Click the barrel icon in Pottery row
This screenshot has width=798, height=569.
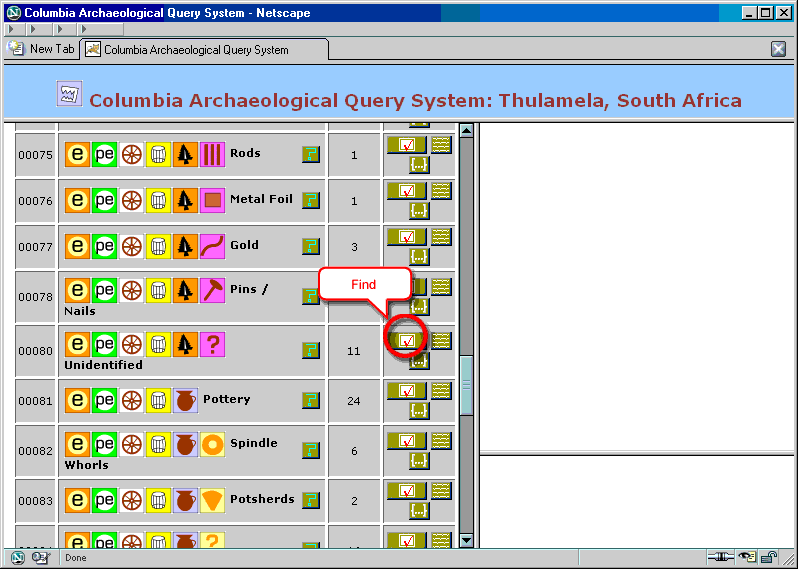(158, 400)
